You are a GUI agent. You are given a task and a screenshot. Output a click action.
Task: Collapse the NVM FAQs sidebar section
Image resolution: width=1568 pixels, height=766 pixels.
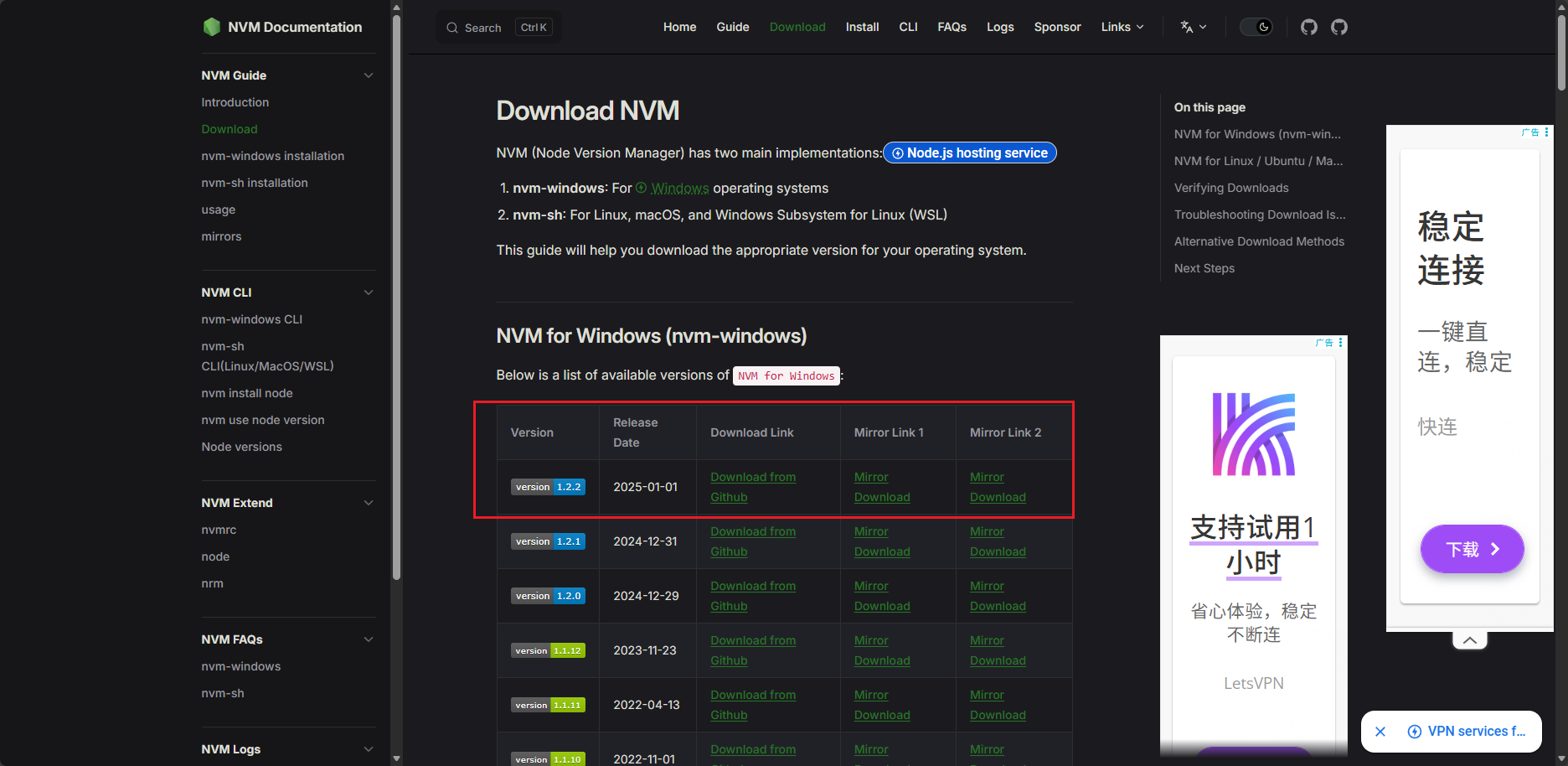tap(369, 639)
